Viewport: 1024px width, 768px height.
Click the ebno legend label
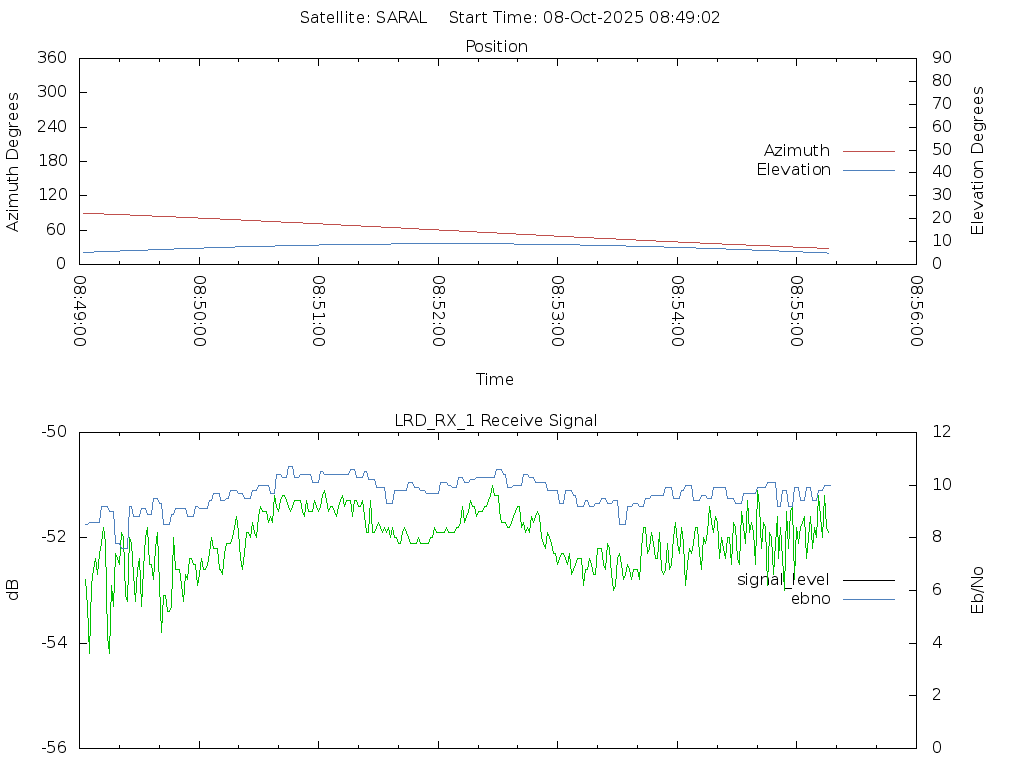click(810, 599)
